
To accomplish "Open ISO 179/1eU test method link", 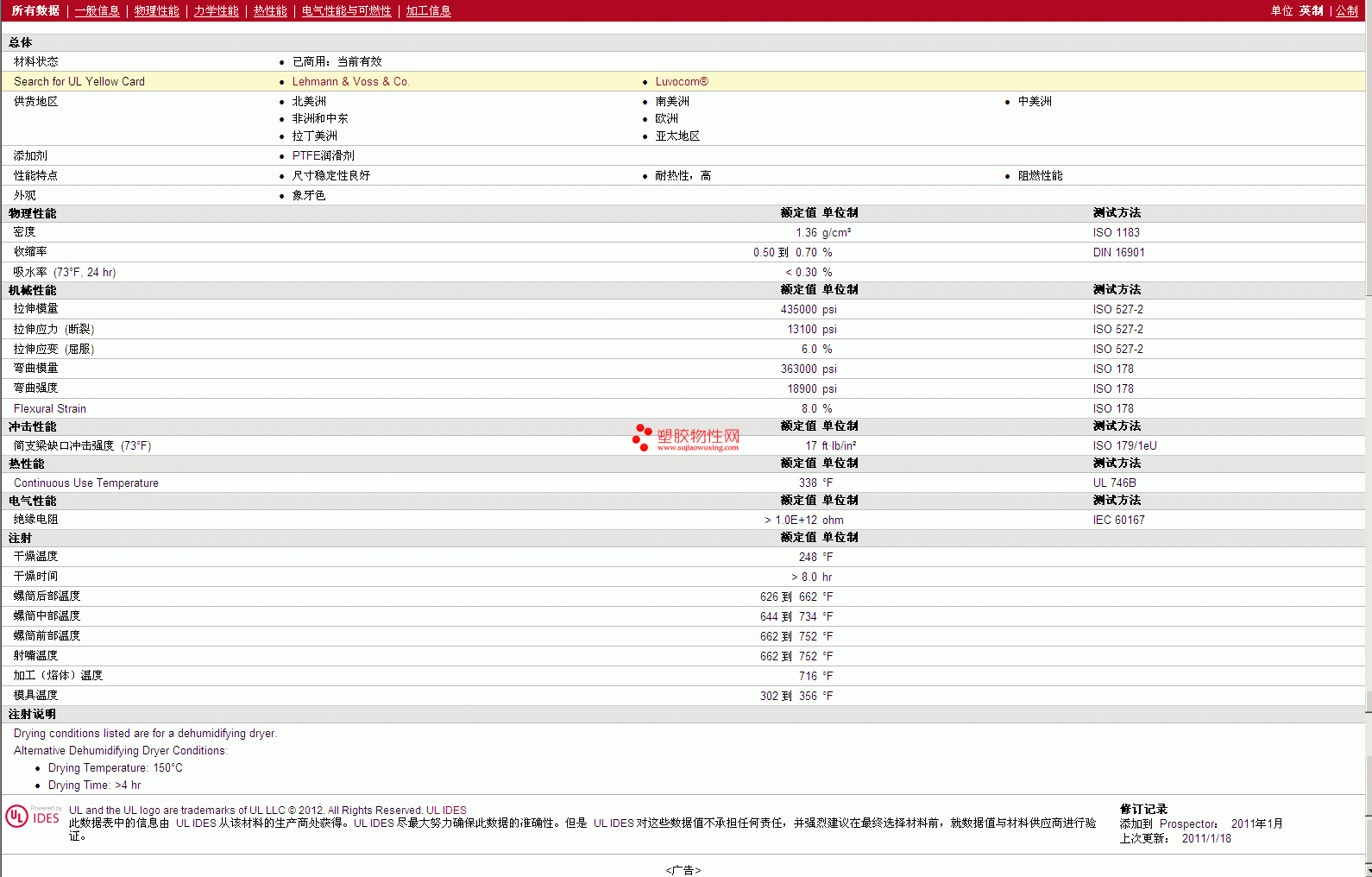I will coord(1125,445).
